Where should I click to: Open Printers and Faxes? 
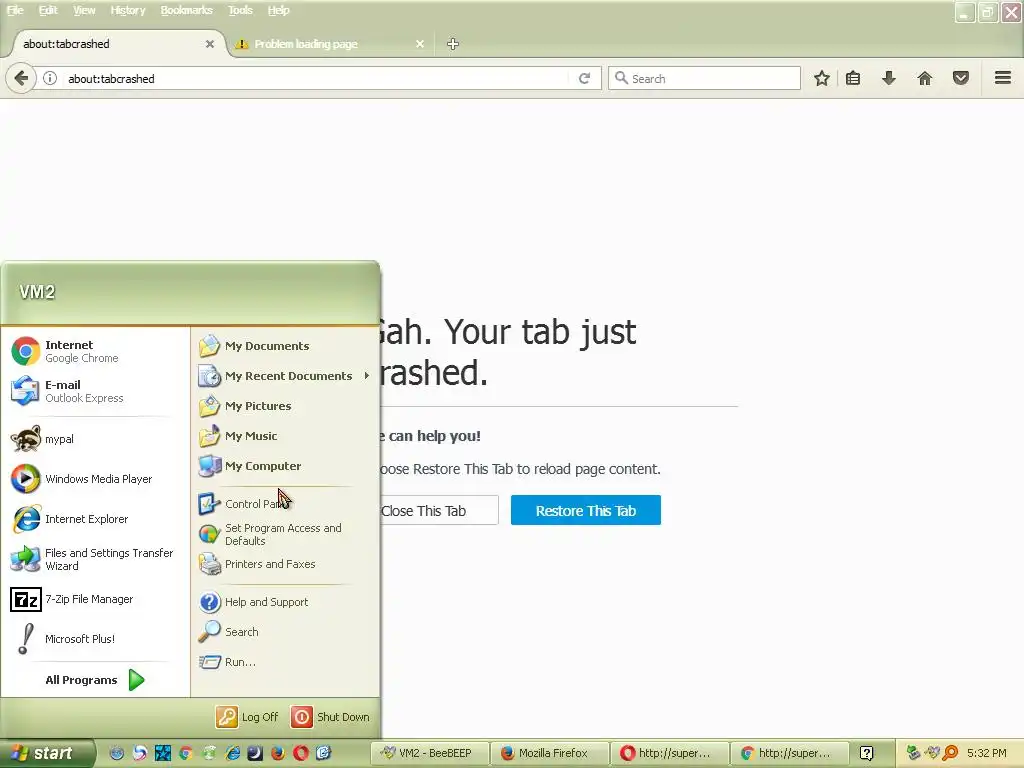tap(285, 564)
